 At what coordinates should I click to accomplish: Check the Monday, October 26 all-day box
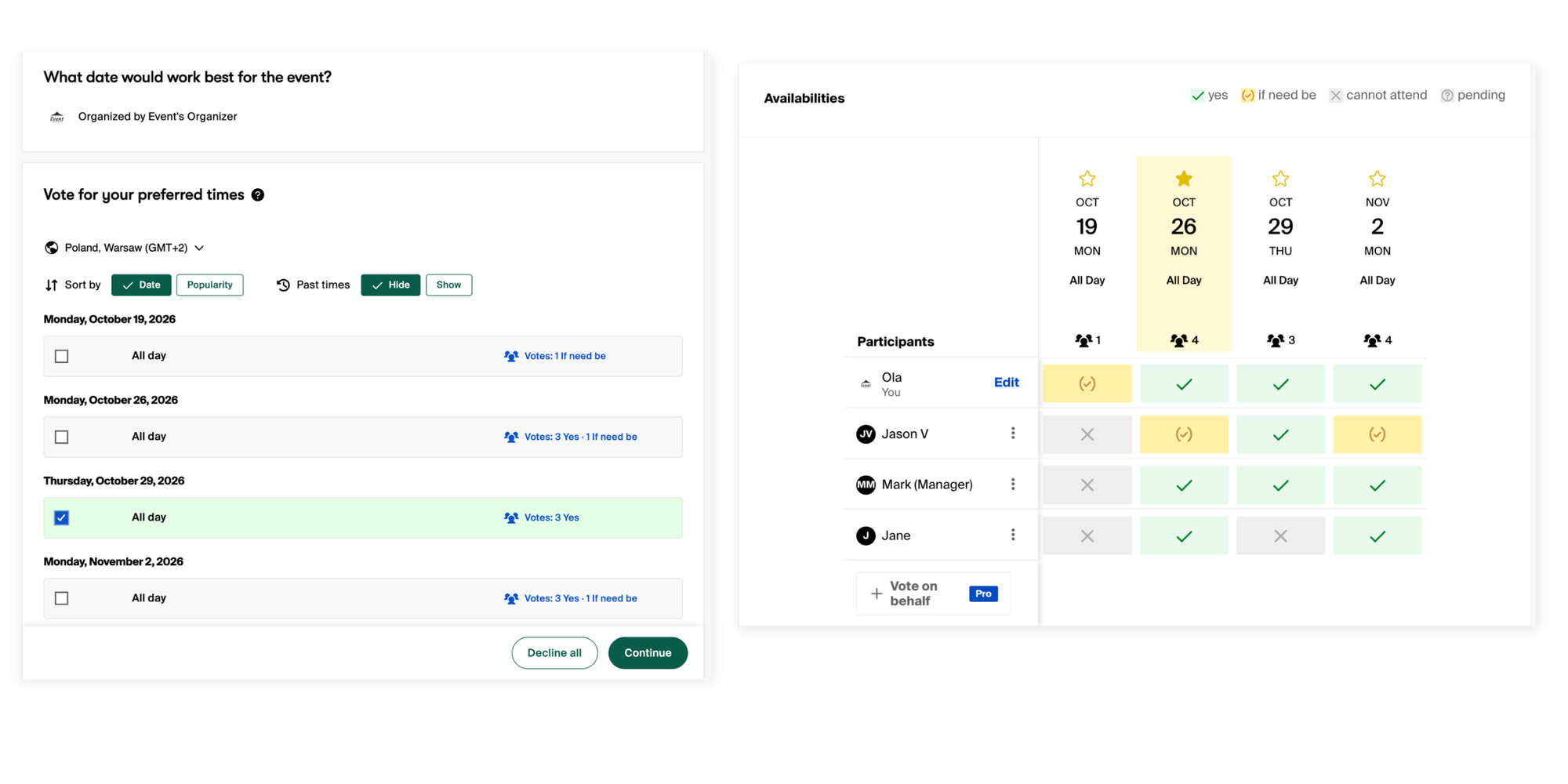click(62, 437)
